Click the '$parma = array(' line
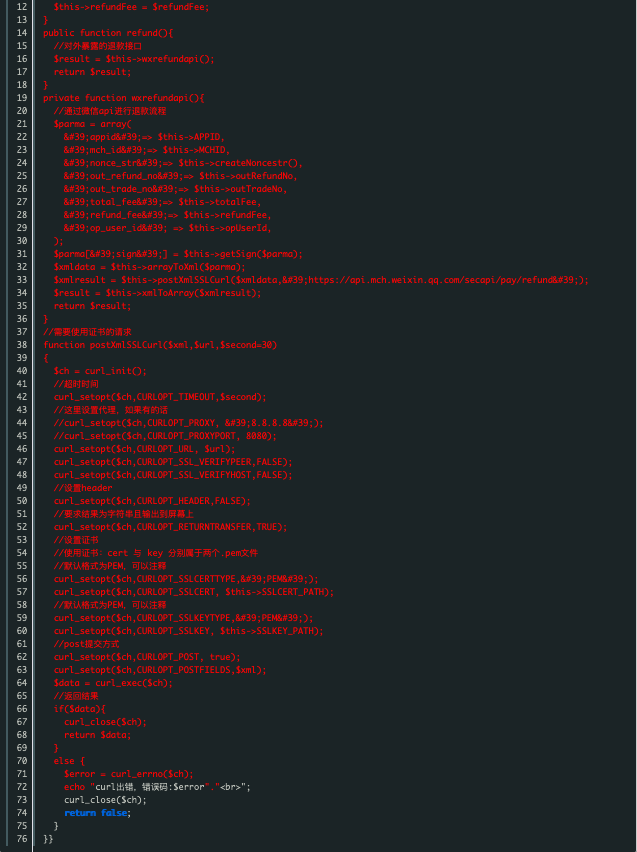 pyautogui.click(x=93, y=124)
